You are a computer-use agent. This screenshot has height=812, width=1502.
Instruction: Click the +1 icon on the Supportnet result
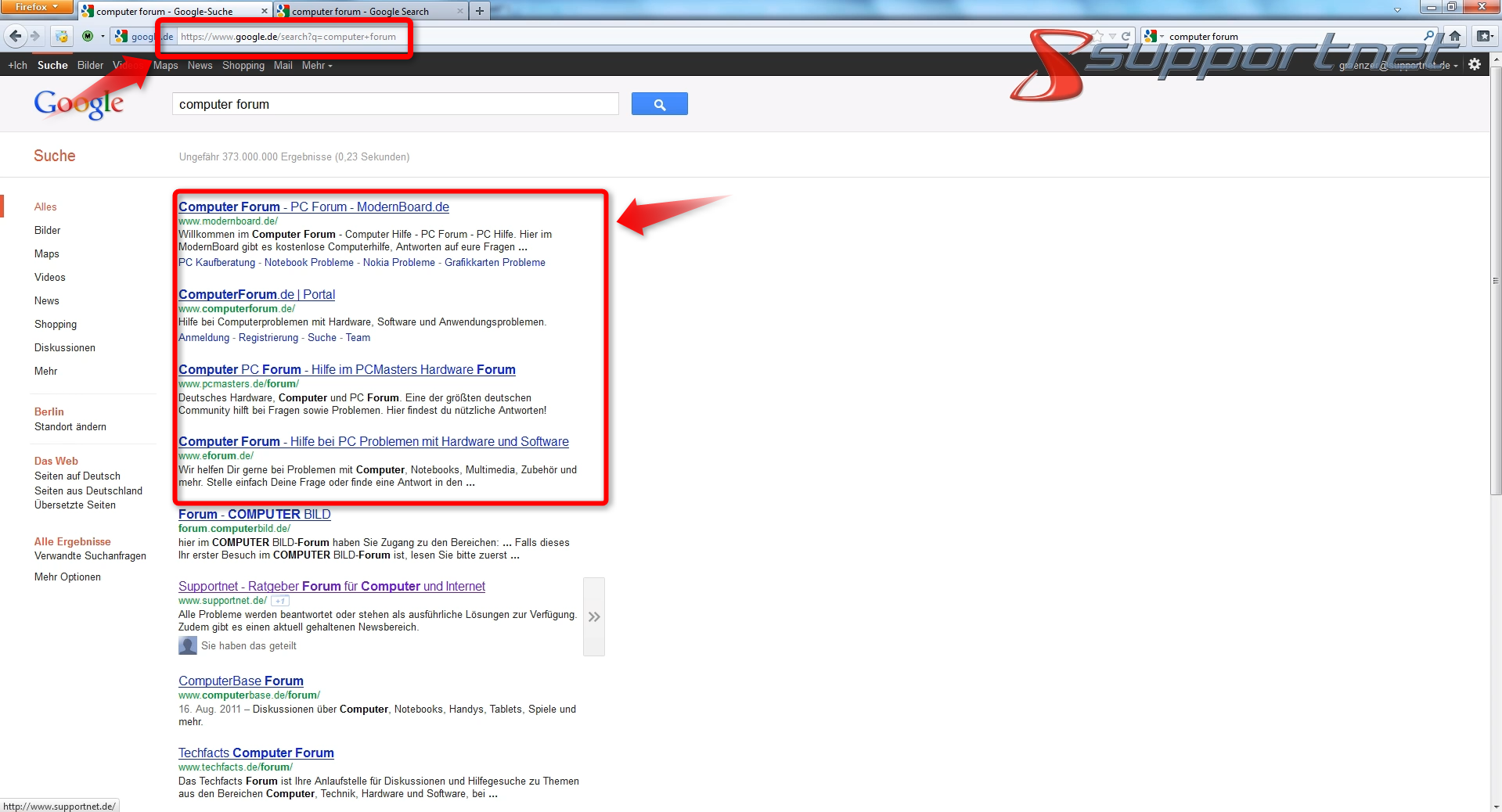(x=279, y=601)
